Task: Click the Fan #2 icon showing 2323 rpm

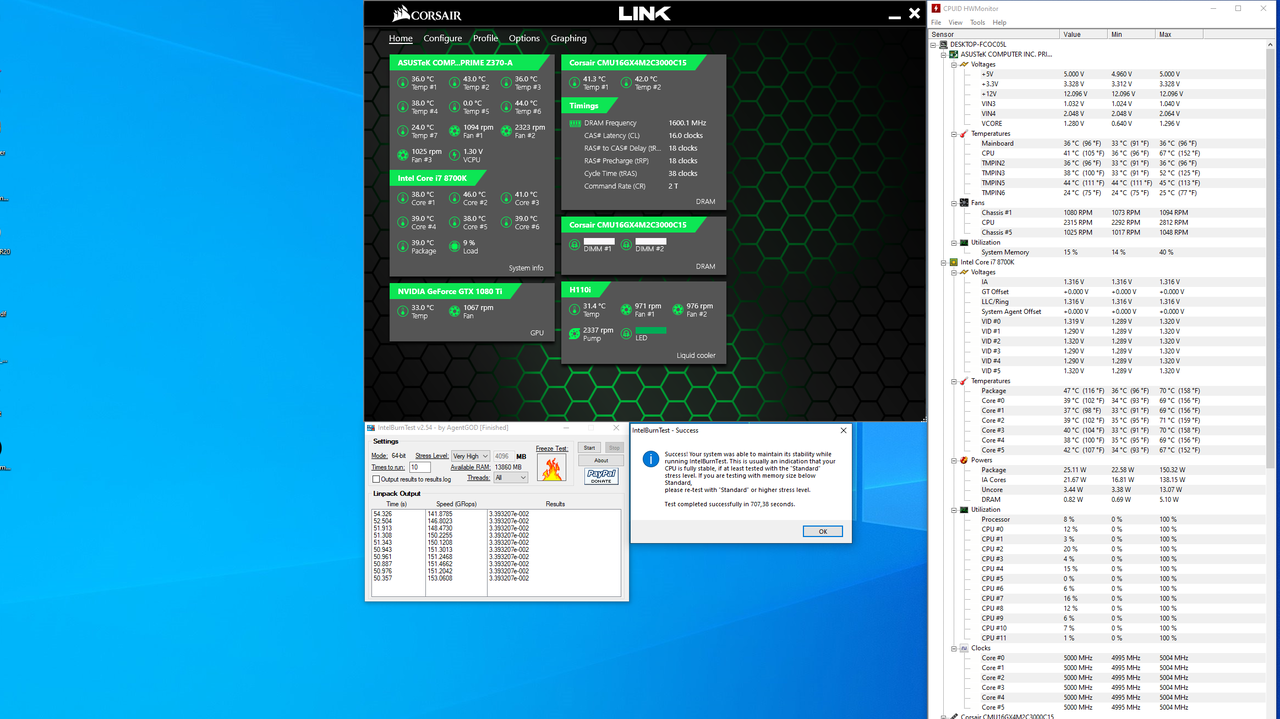Action: click(x=506, y=131)
